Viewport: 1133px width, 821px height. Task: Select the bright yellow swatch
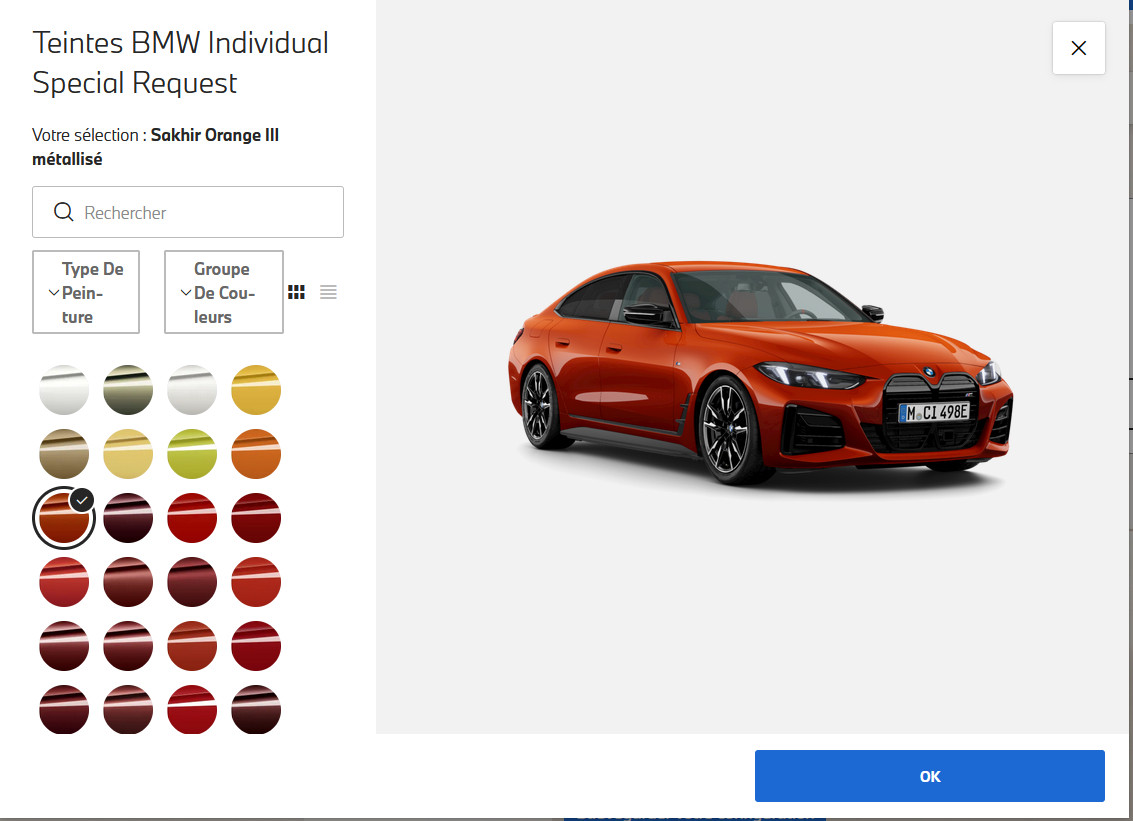click(256, 390)
